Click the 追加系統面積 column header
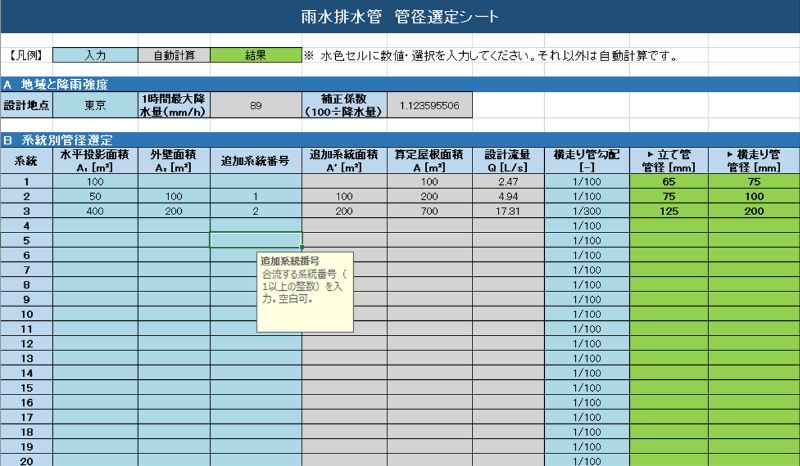 344,160
